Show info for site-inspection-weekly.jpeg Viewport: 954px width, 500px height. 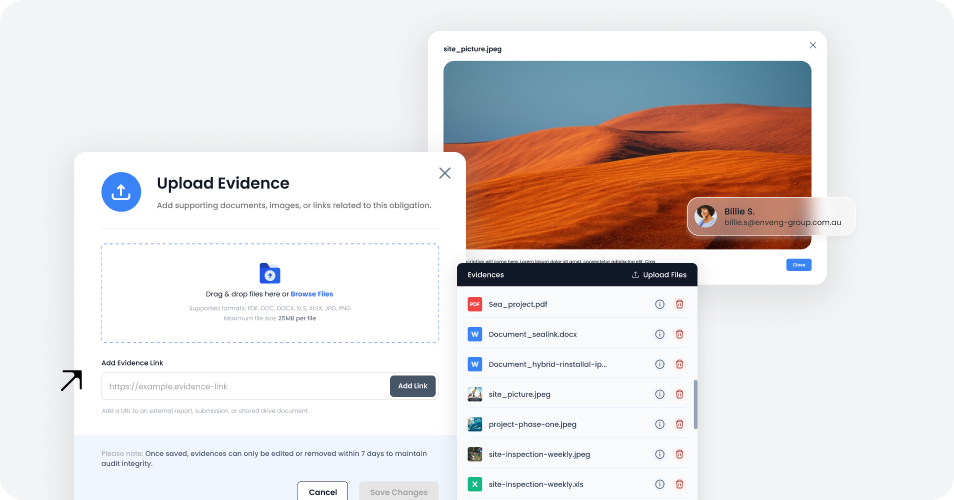660,454
